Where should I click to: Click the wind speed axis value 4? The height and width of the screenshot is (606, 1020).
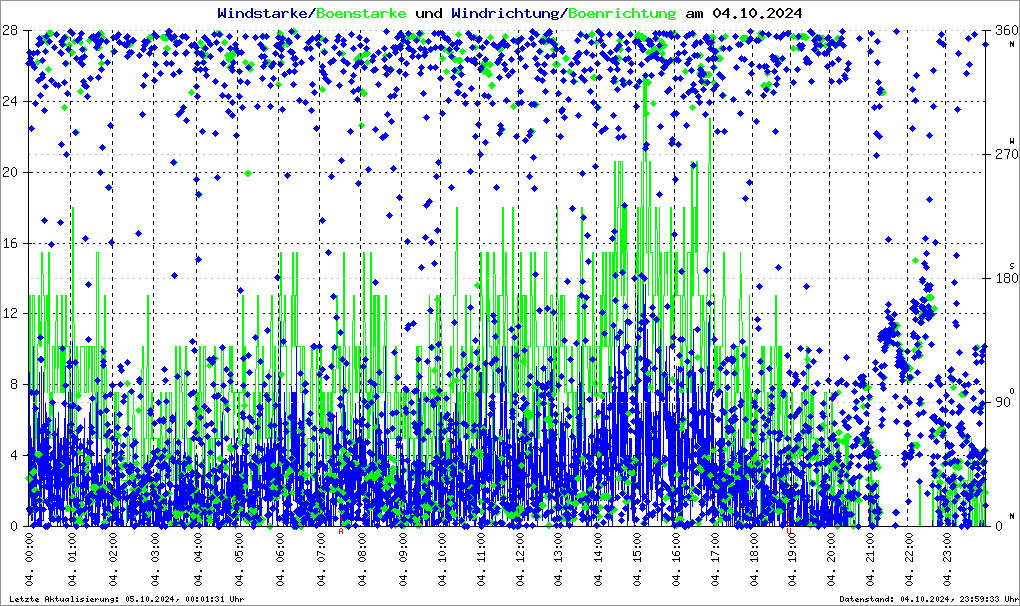coord(13,455)
